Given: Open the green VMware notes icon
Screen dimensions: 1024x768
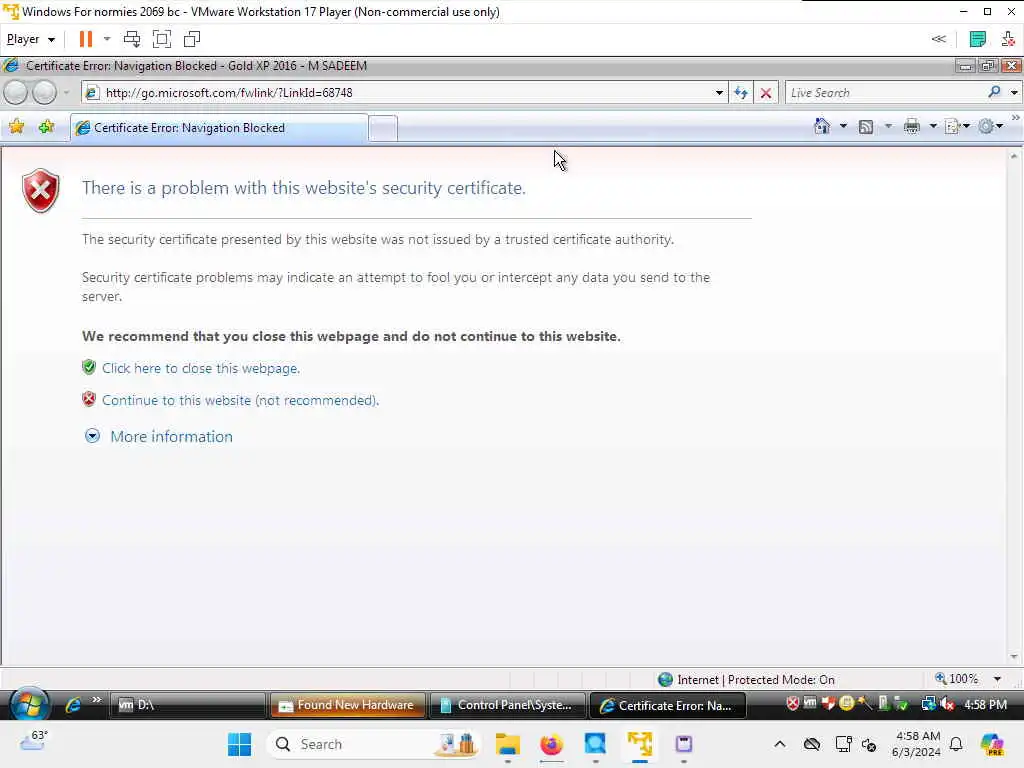Looking at the screenshot, I should pyautogui.click(x=978, y=39).
